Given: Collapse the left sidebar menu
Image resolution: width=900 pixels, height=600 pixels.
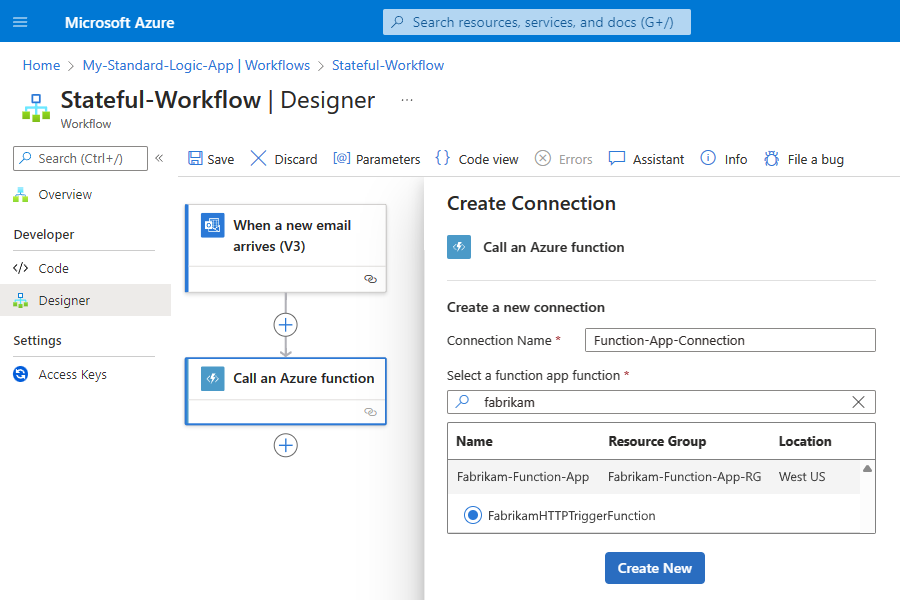Looking at the screenshot, I should [x=159, y=158].
